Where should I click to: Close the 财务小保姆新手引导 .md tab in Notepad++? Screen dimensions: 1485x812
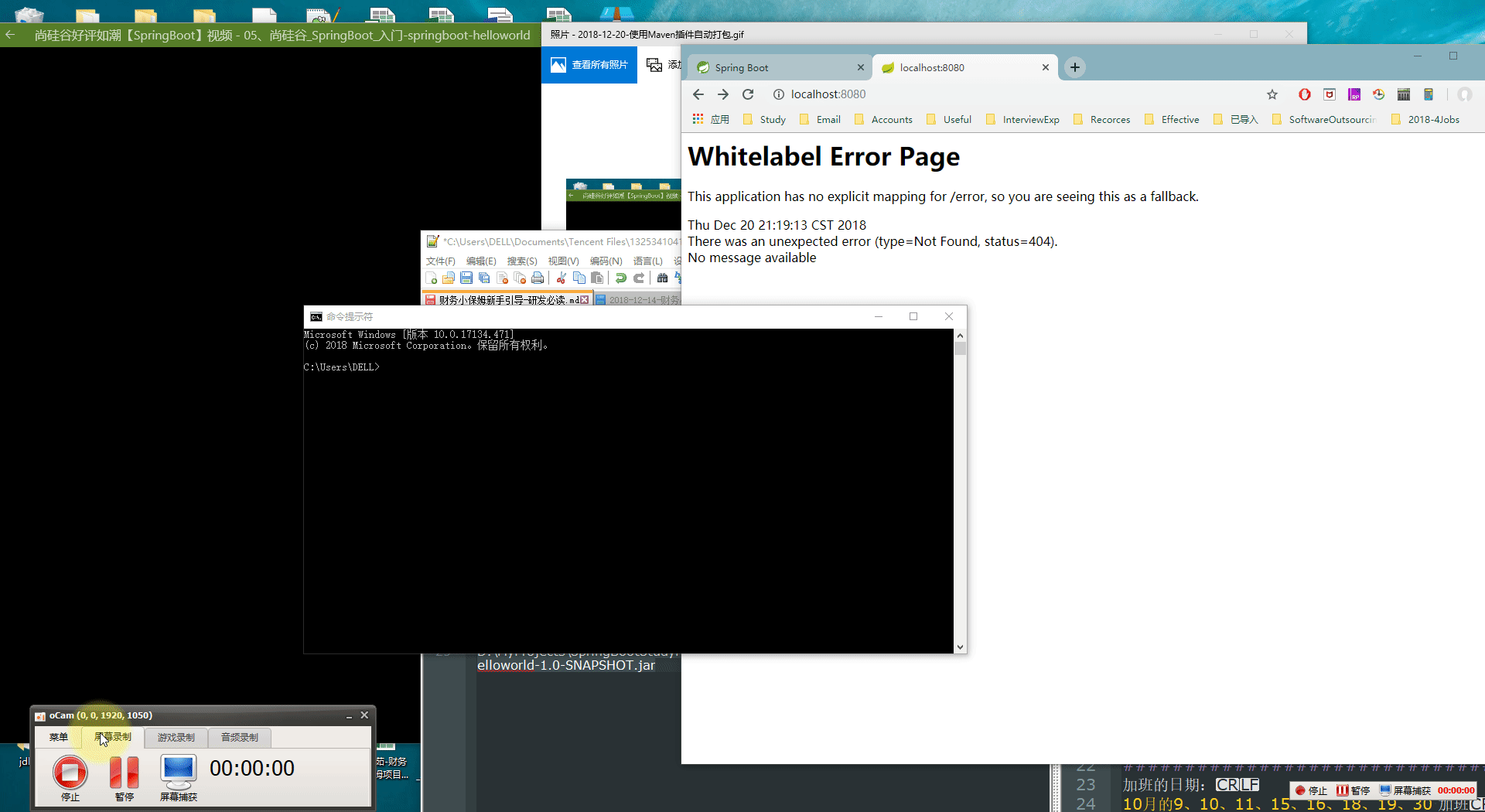585,300
